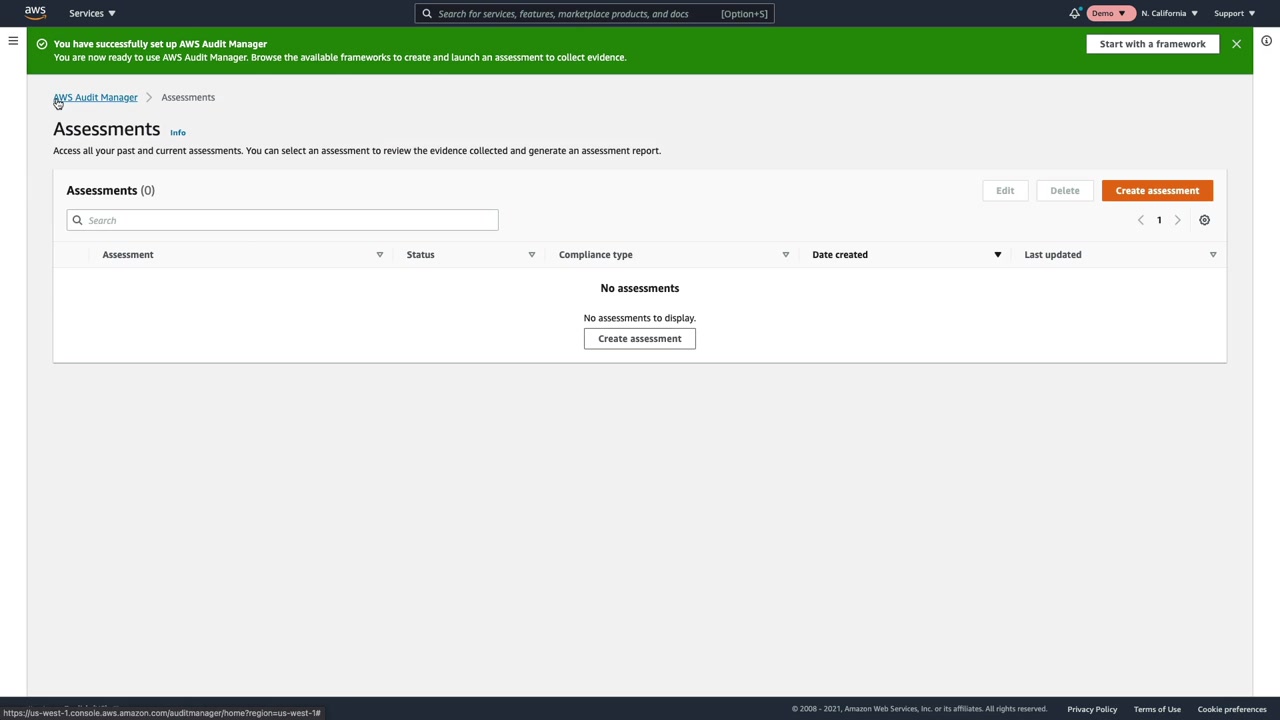Sort by Compliance type column arrow

tap(786, 255)
